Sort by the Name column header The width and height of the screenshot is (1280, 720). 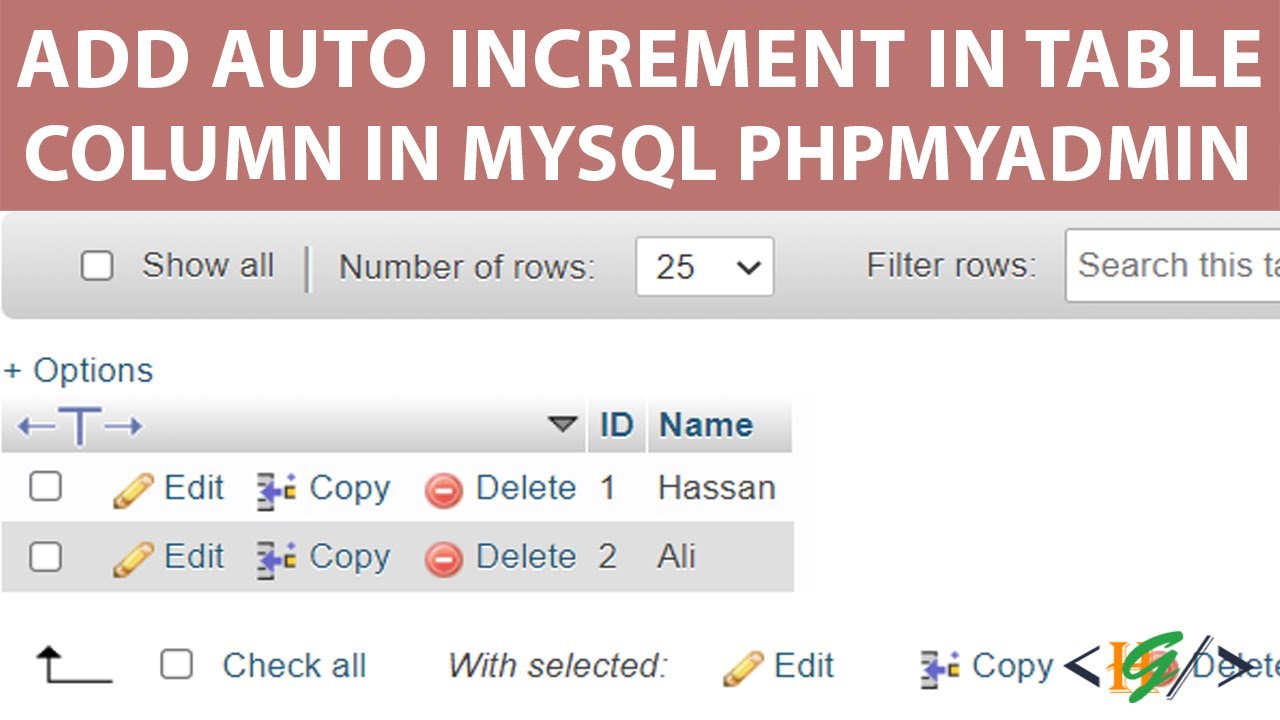[x=706, y=425]
